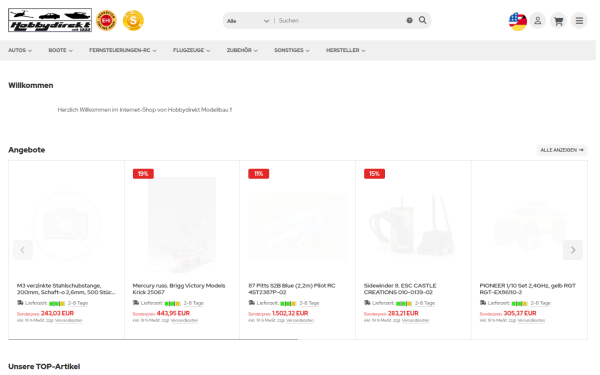This screenshot has width=600, height=375.
Task: Click 2-8 Tage delivery link for Sidewinder ESC
Action: coord(425,303)
